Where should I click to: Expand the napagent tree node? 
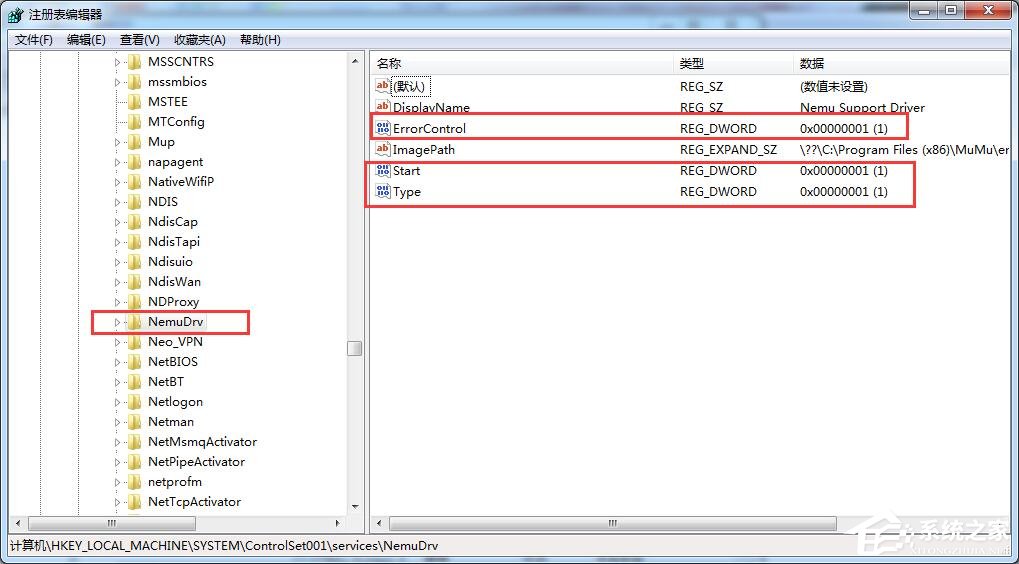coord(118,162)
